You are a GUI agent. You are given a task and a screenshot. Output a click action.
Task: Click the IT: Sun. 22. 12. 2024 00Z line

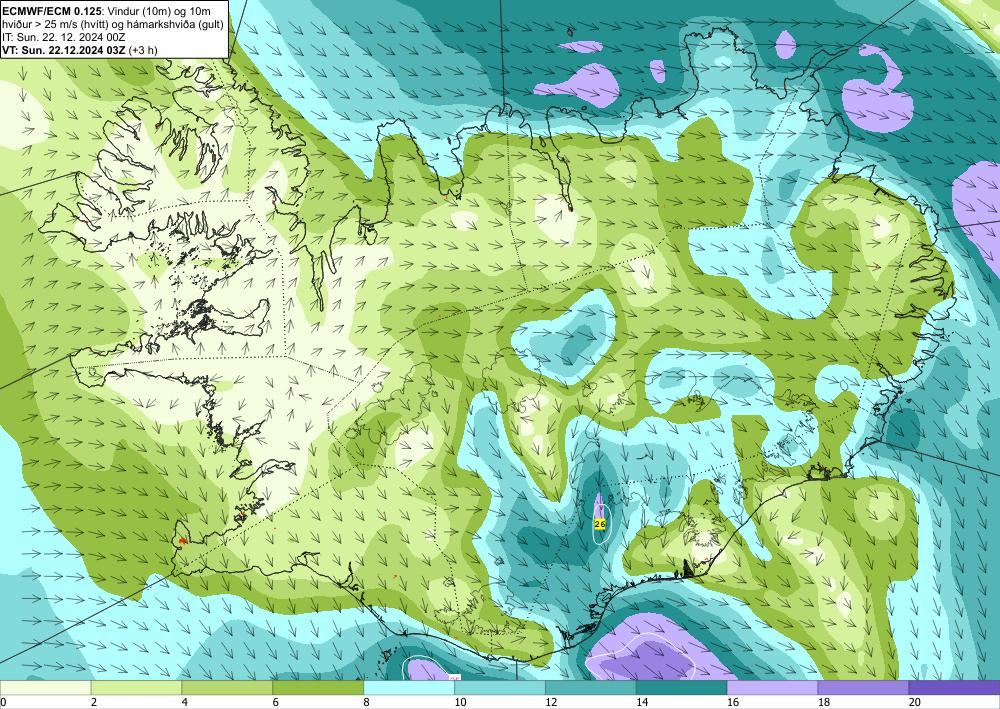coord(64,37)
